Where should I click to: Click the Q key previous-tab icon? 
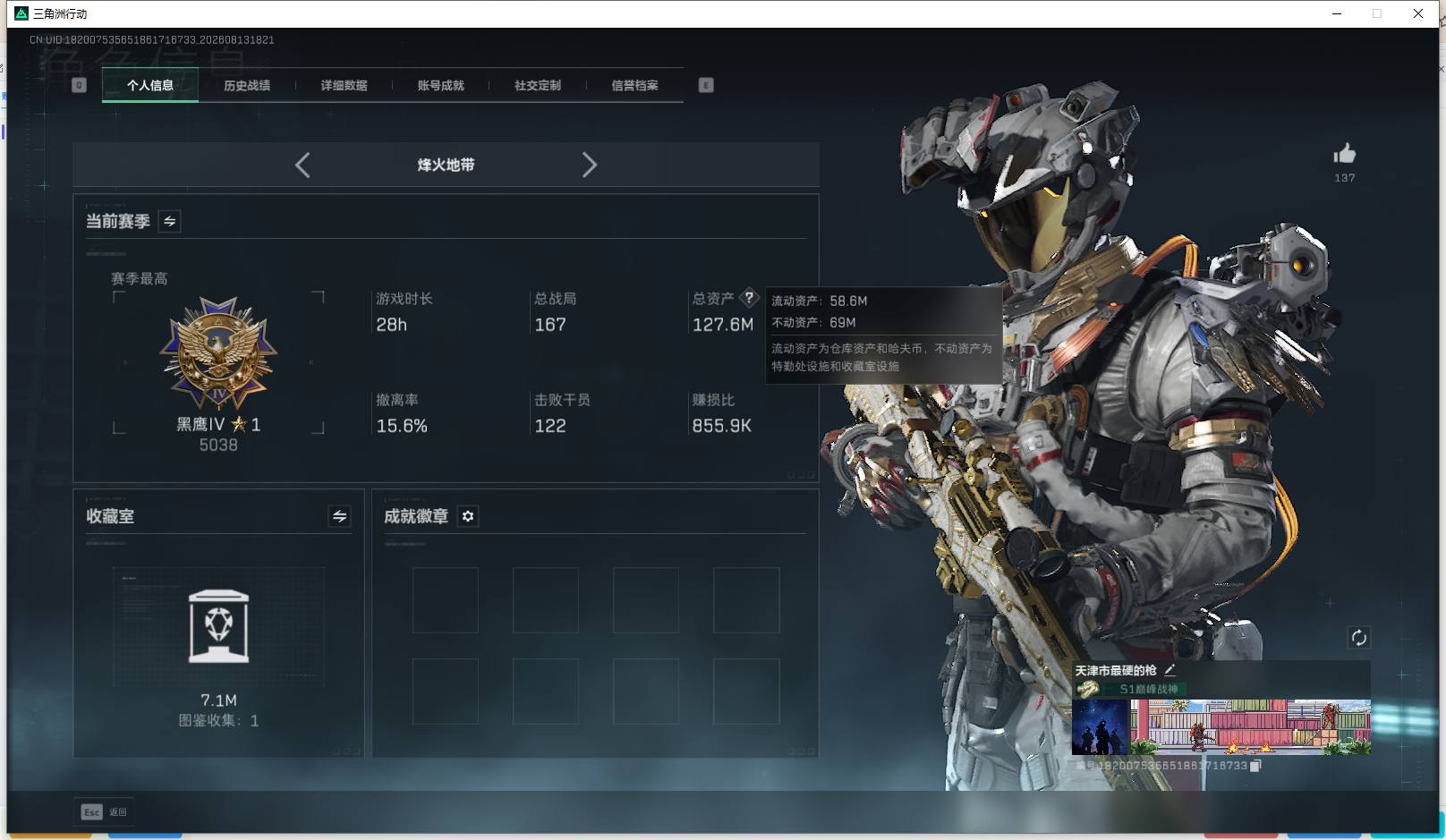[x=79, y=85]
